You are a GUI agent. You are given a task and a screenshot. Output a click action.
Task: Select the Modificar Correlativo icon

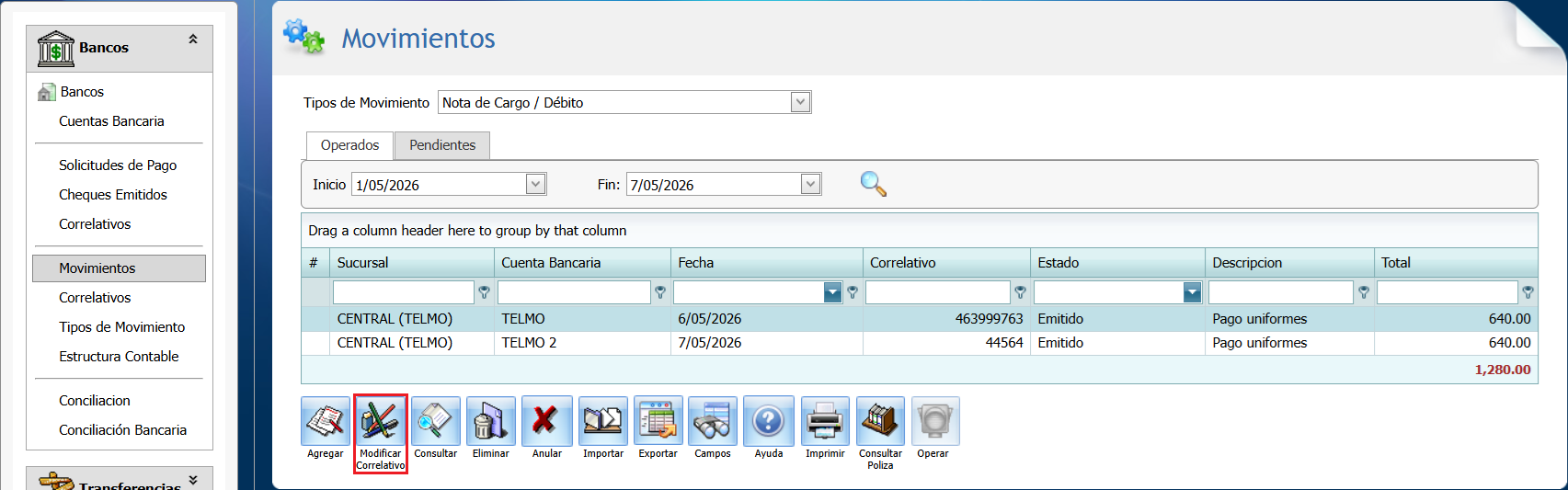(381, 421)
